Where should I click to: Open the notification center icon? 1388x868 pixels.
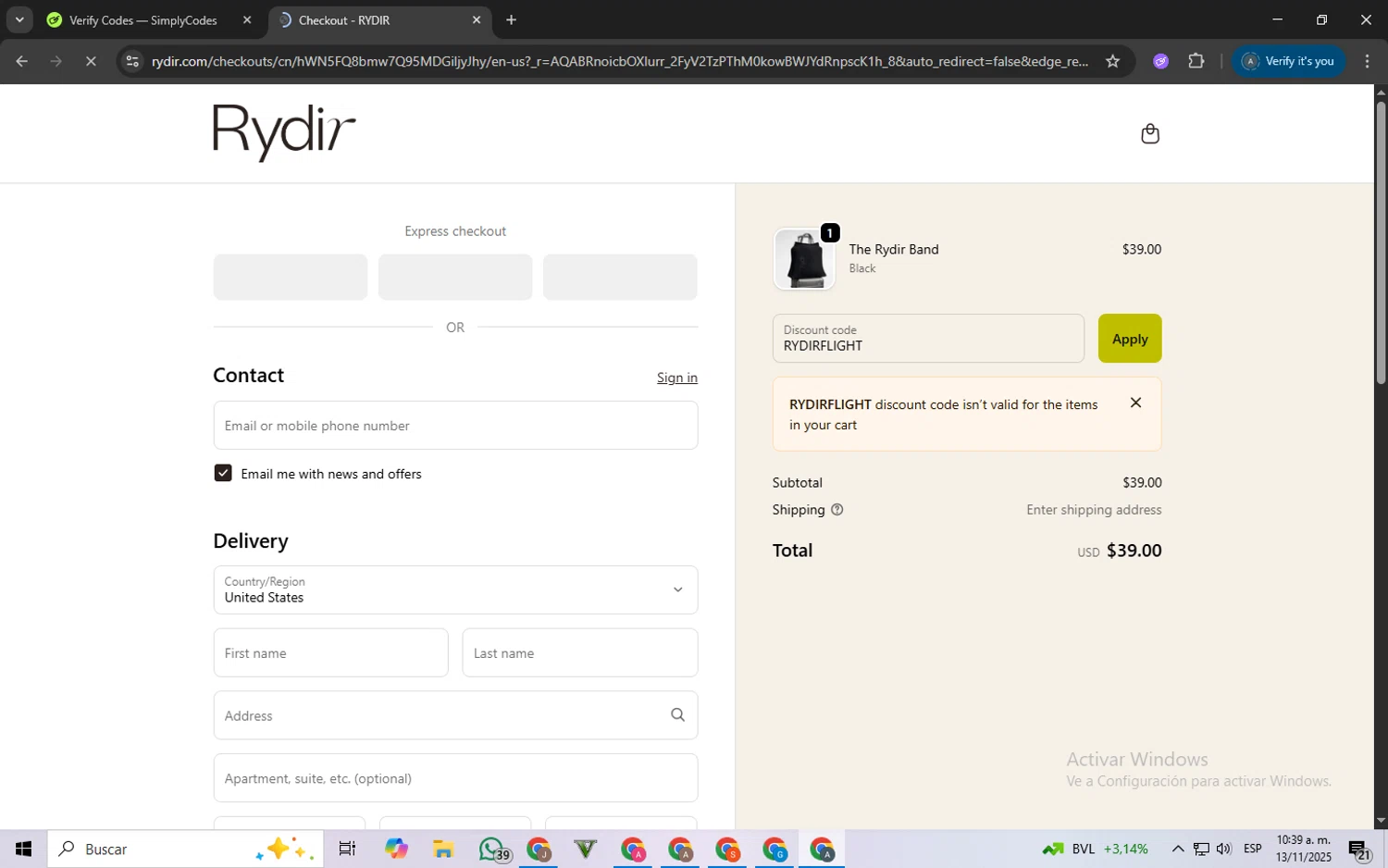[1359, 849]
